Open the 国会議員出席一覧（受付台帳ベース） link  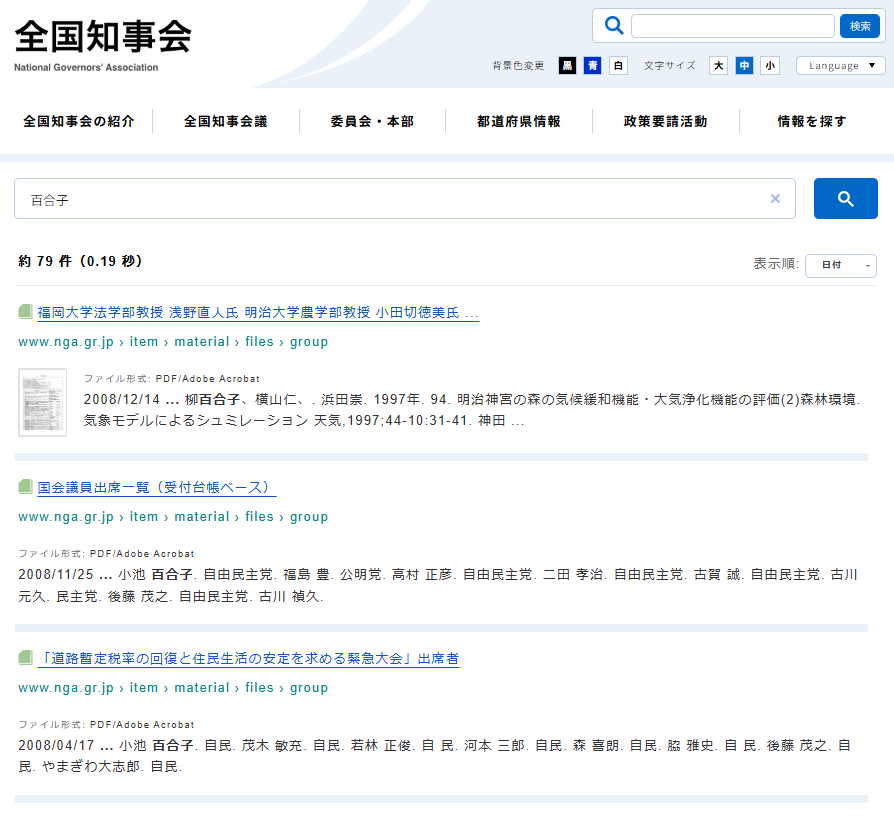click(x=155, y=488)
